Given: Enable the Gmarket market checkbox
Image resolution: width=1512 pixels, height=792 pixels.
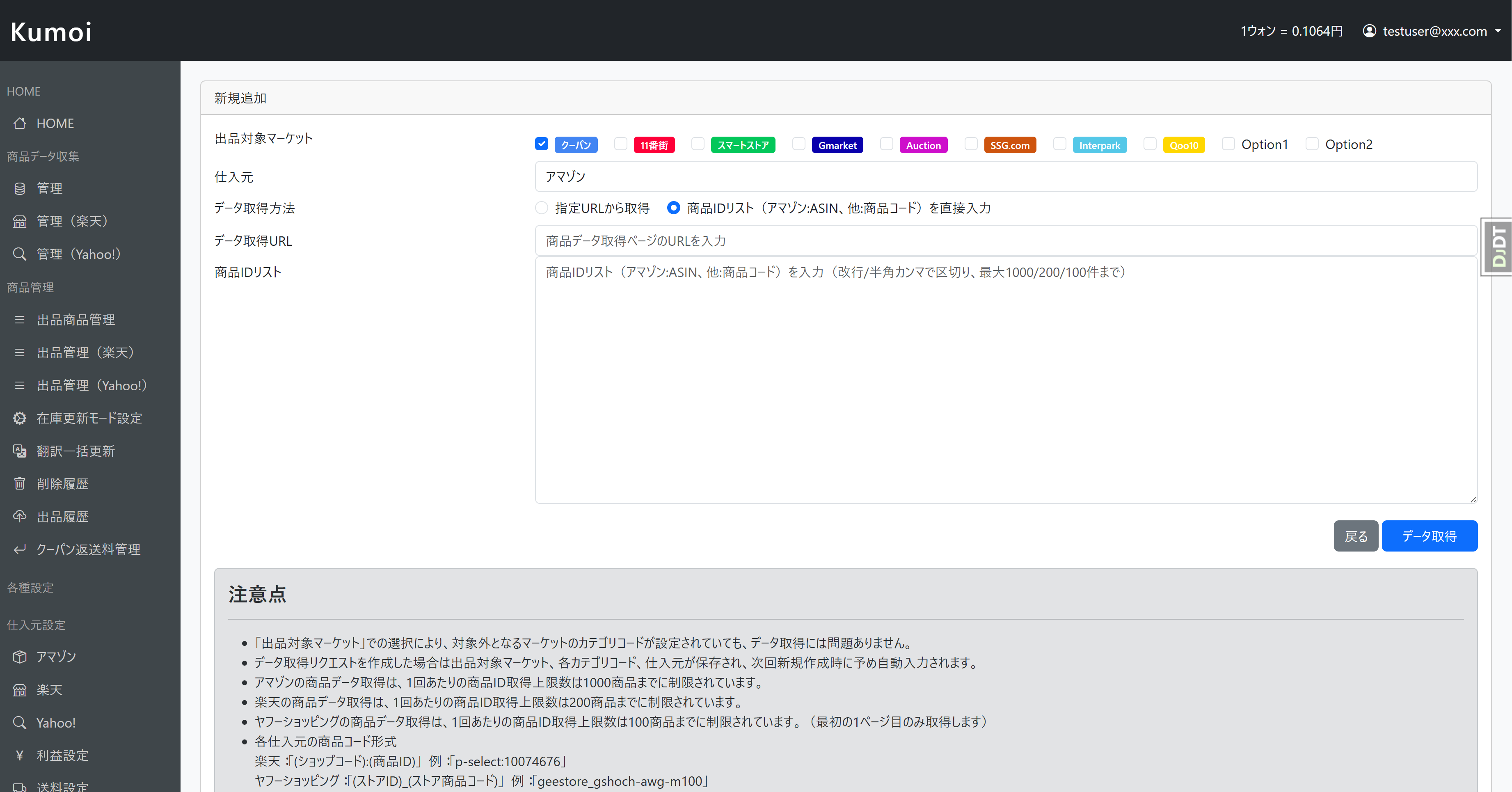Looking at the screenshot, I should [799, 144].
